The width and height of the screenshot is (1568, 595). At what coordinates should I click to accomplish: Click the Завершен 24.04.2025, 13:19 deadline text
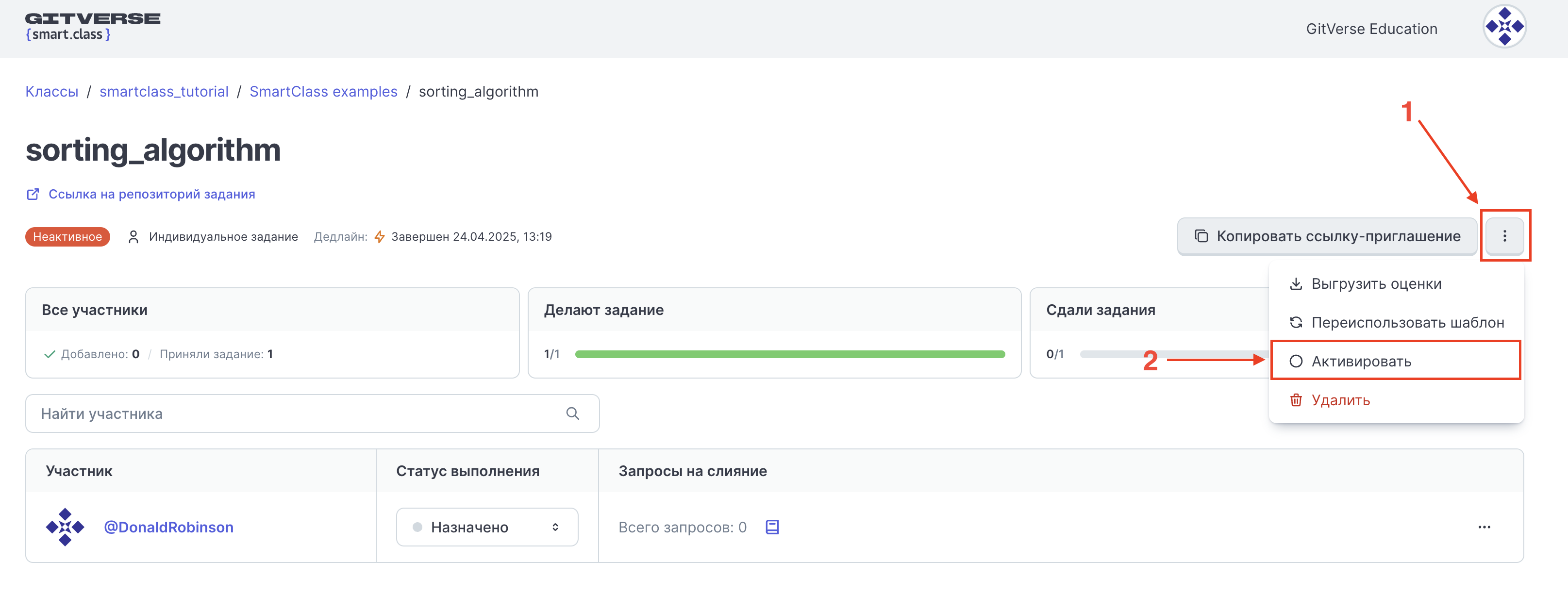471,237
